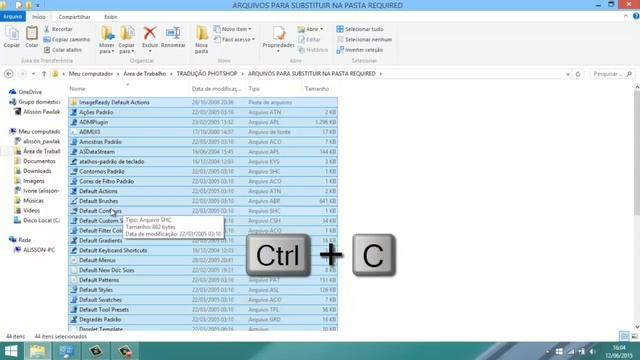Click the Histórico command

pyautogui.click(x=313, y=50)
